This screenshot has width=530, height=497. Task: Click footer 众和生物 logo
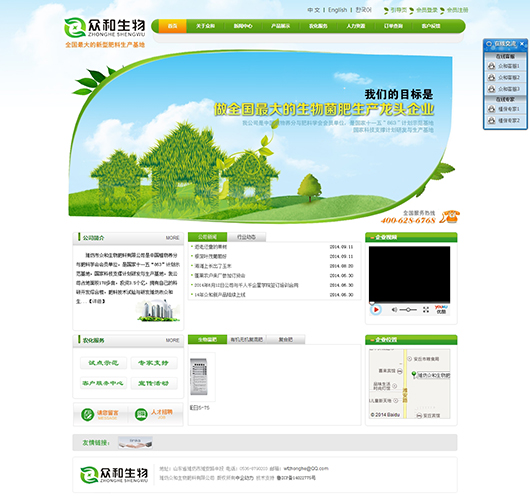(114, 475)
